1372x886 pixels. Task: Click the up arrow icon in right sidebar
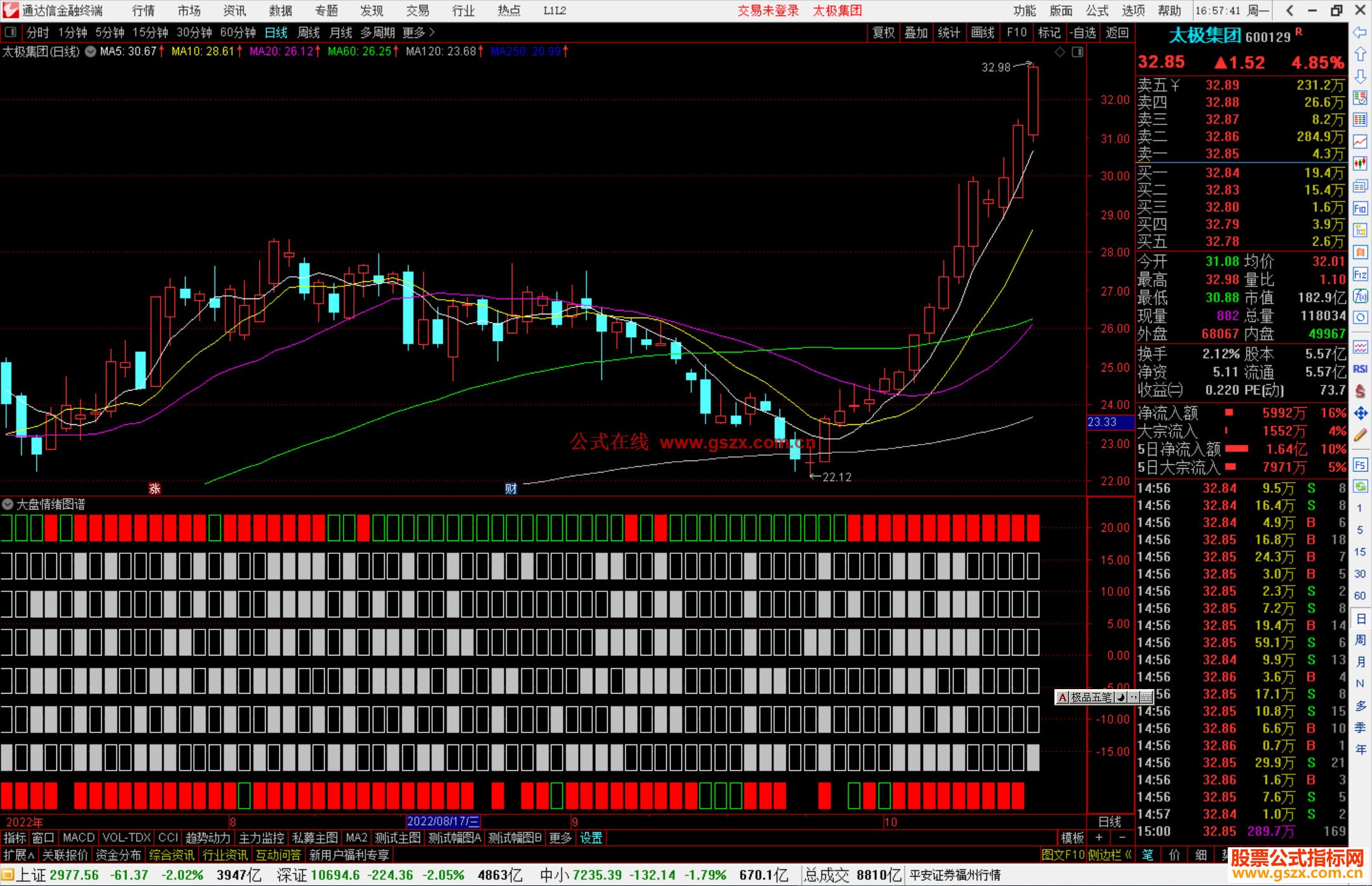coord(1360,55)
